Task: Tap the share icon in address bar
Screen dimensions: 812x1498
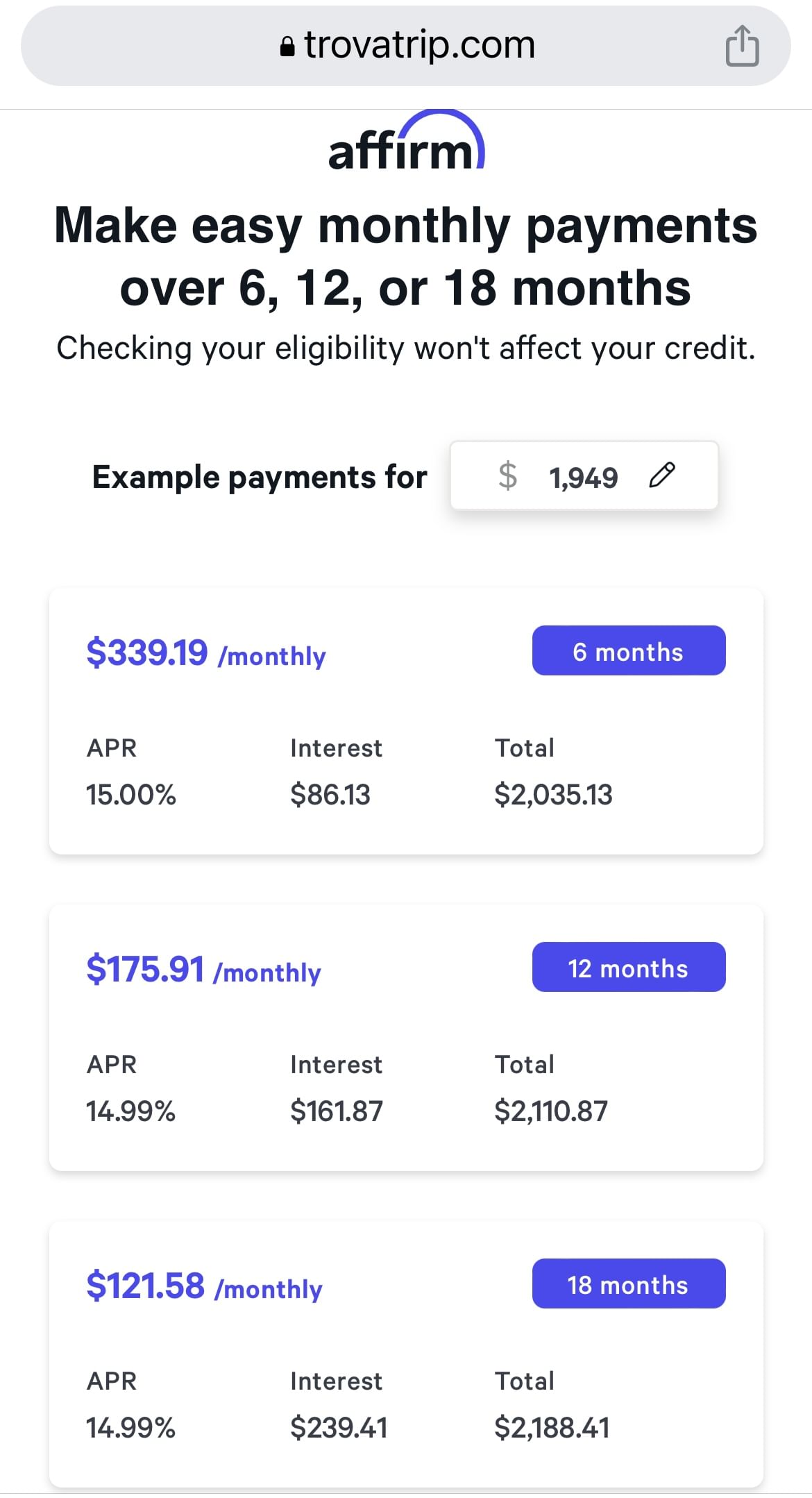Action: 742,46
